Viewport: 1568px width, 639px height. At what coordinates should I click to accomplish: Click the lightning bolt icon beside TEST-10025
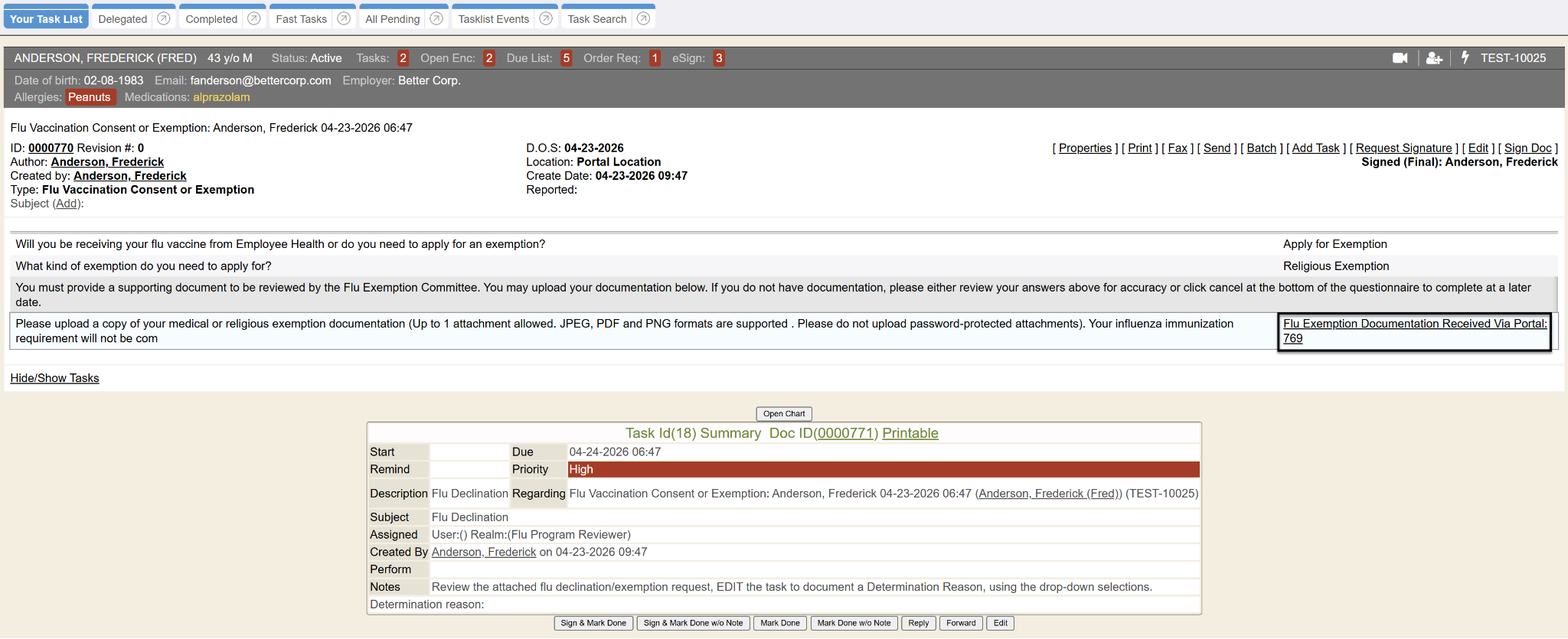point(1465,57)
